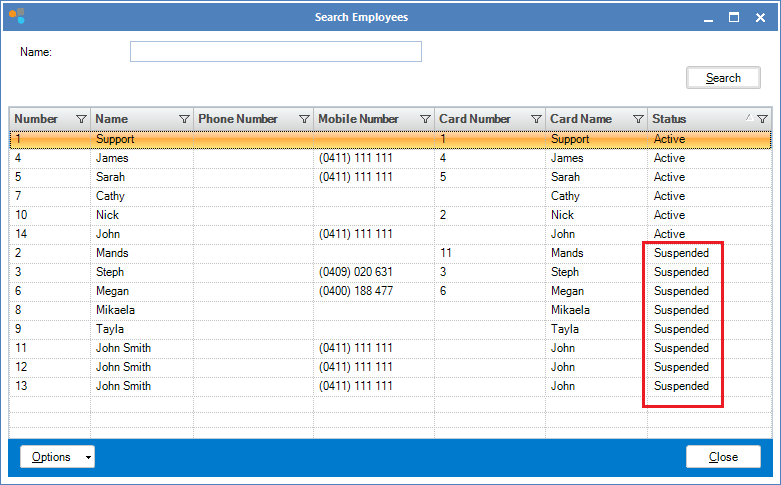
Task: Click the Card Number filter funnel
Action: (x=536, y=119)
